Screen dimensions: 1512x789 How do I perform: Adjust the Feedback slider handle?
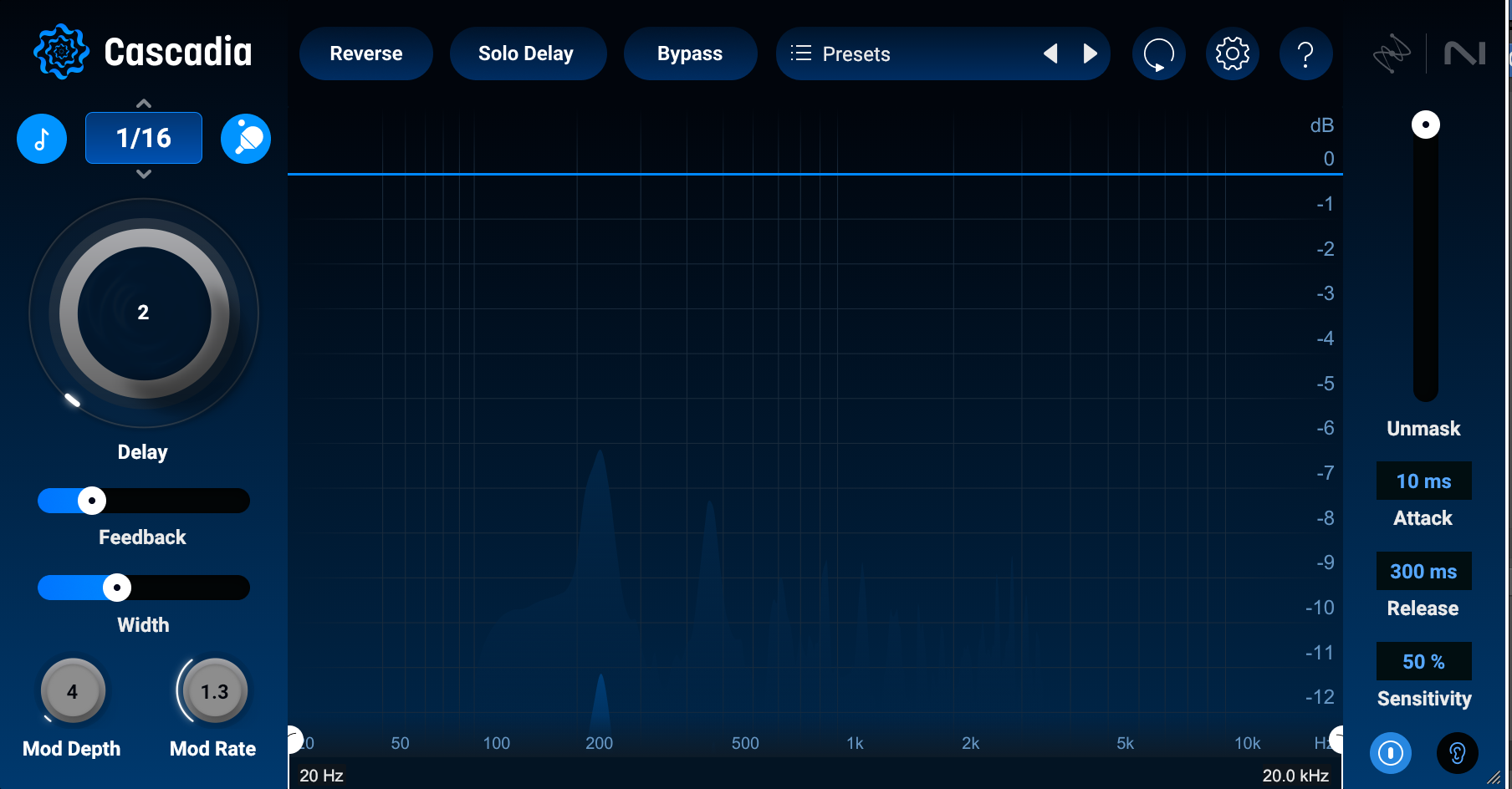tap(92, 501)
